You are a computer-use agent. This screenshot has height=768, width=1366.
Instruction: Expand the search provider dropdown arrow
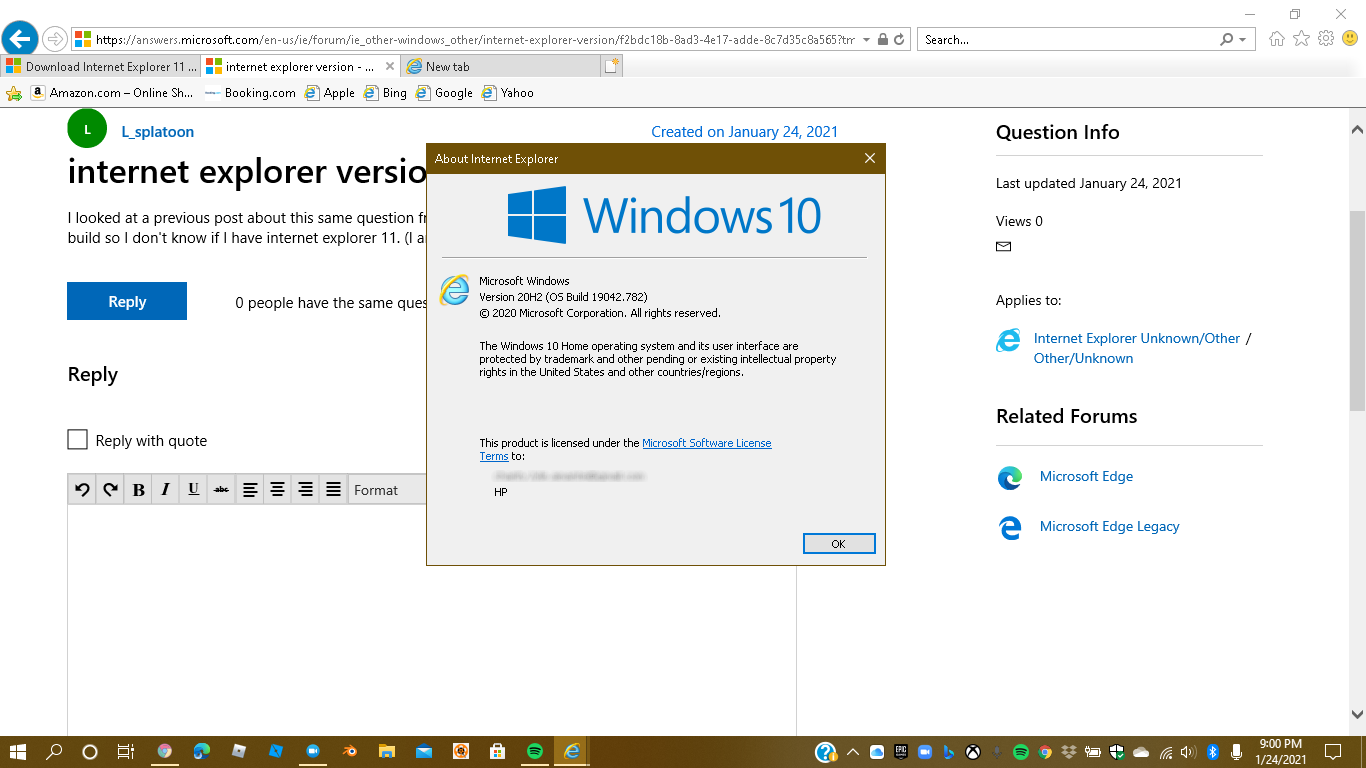pos(1243,40)
